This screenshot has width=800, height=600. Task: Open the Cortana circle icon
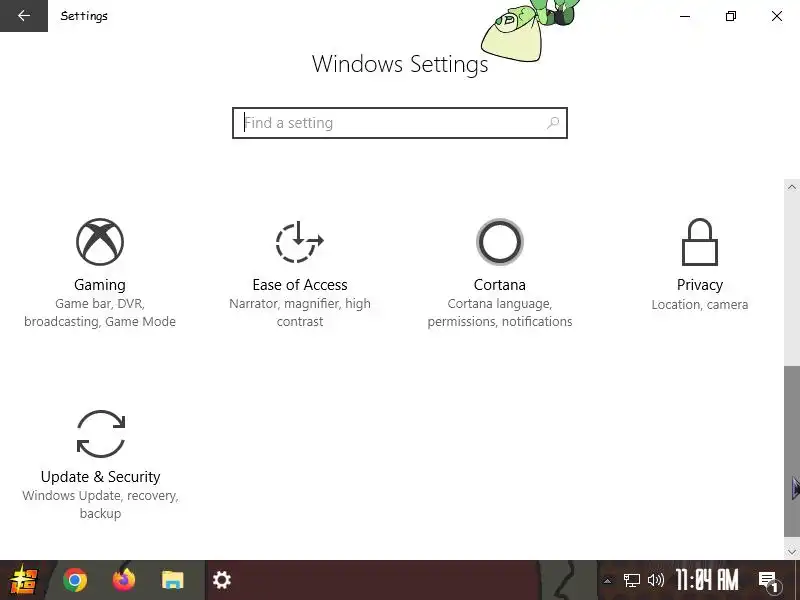pos(500,242)
